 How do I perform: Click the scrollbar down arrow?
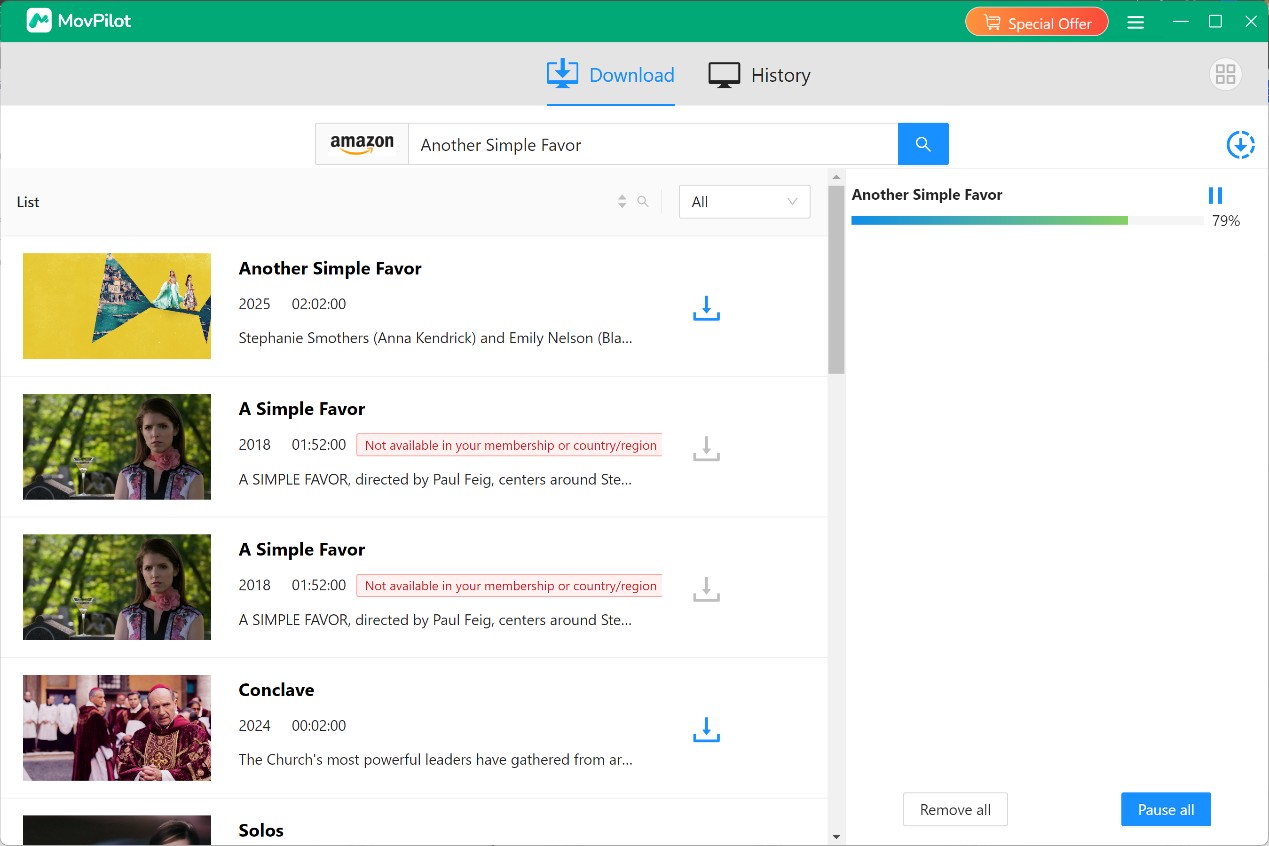(x=836, y=836)
